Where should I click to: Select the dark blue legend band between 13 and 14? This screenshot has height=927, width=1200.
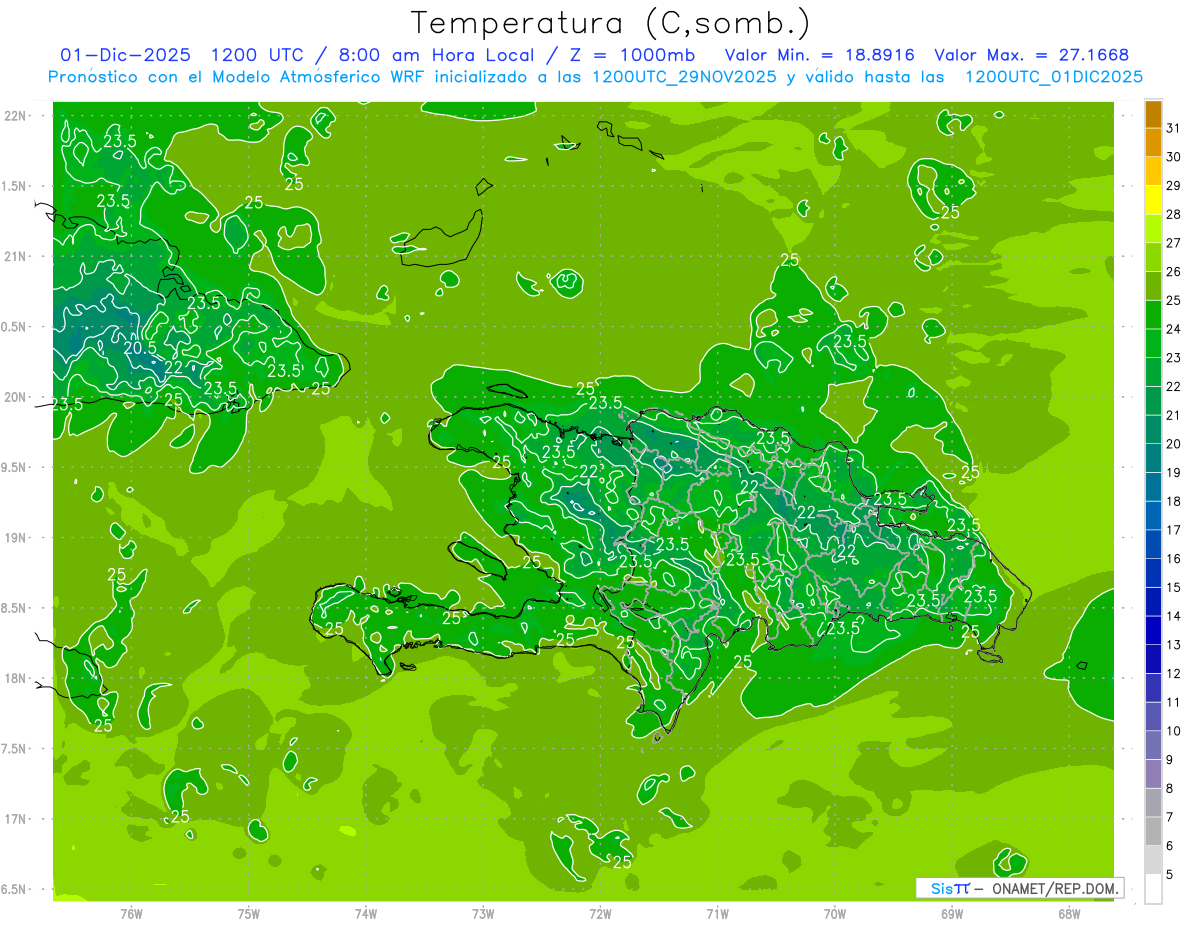pyautogui.click(x=1153, y=631)
